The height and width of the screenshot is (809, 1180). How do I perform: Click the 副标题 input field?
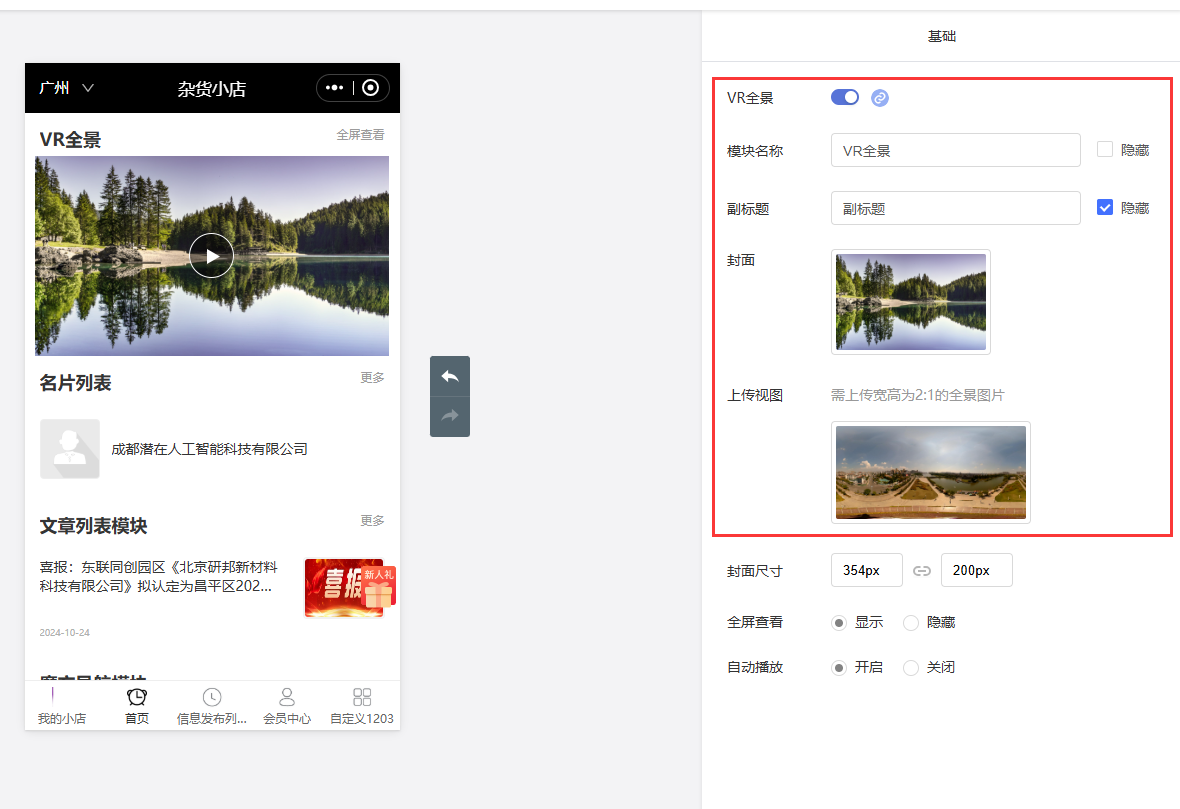click(956, 208)
